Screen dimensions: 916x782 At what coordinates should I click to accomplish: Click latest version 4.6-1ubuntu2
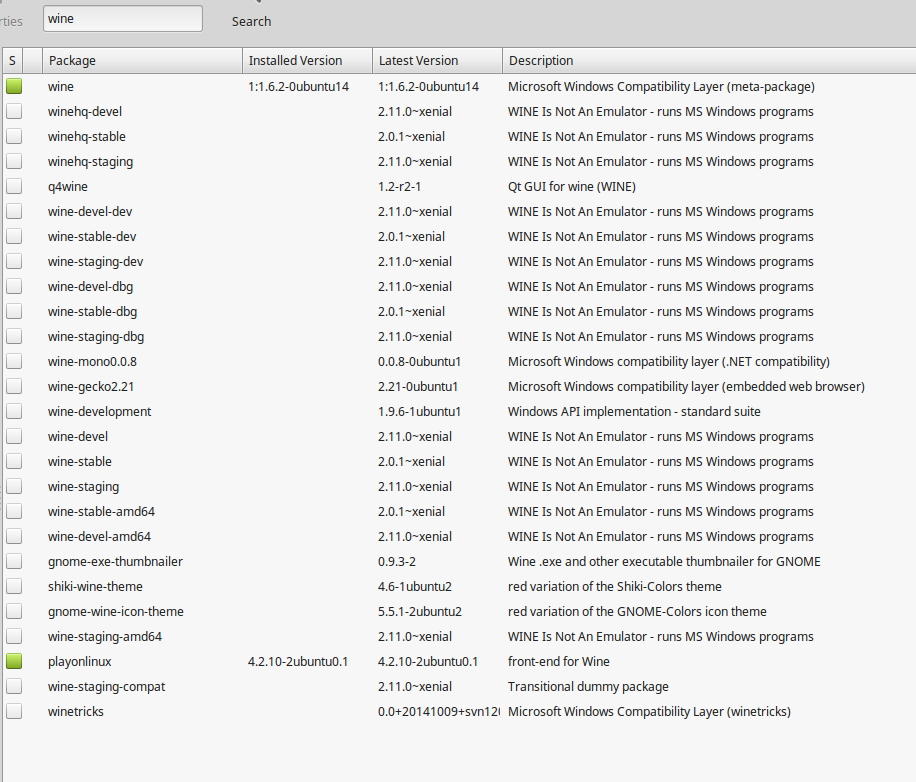click(415, 586)
